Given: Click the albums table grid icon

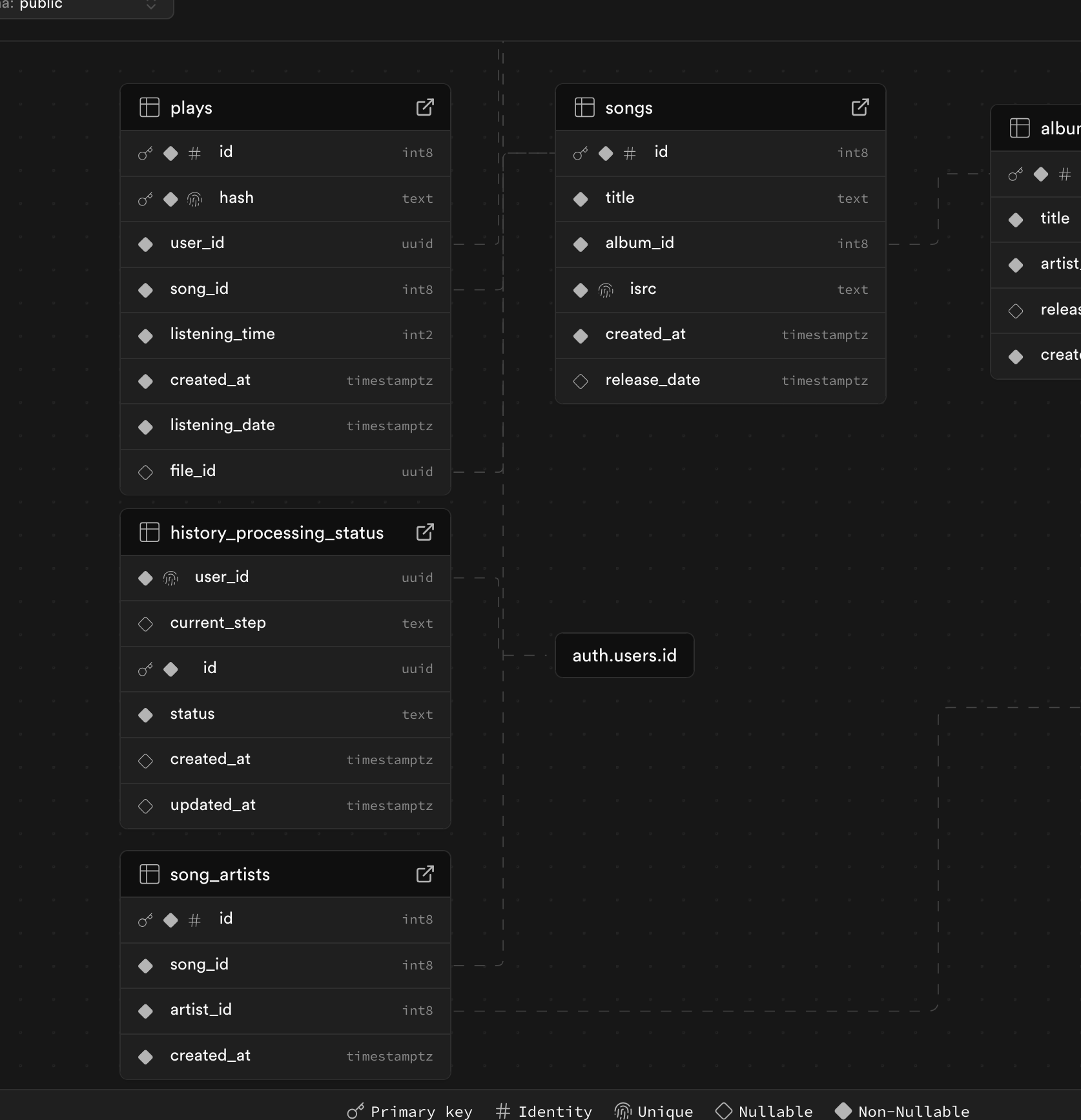Looking at the screenshot, I should (1020, 128).
